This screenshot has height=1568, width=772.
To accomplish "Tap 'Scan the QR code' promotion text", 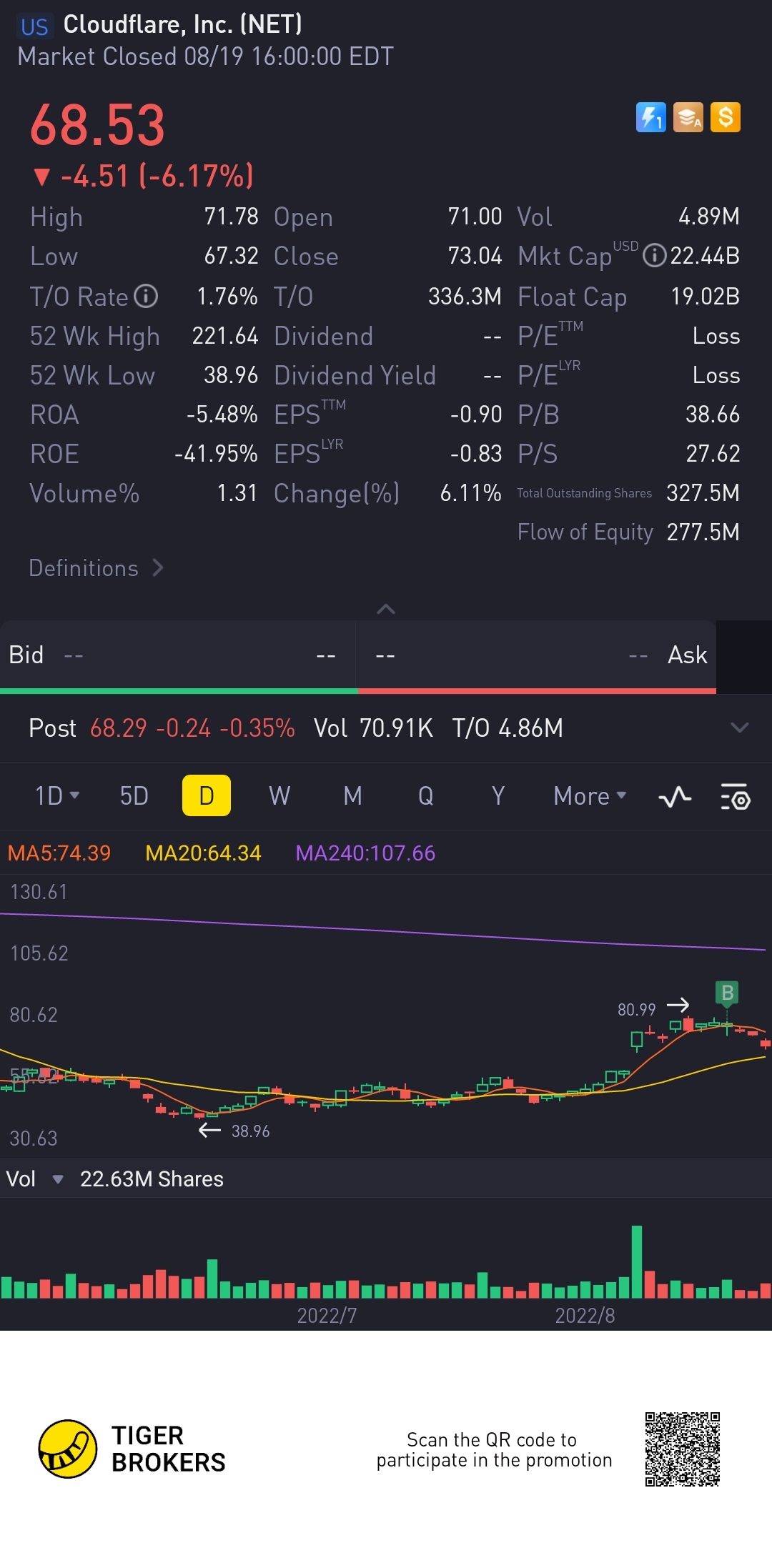I will point(494,1449).
